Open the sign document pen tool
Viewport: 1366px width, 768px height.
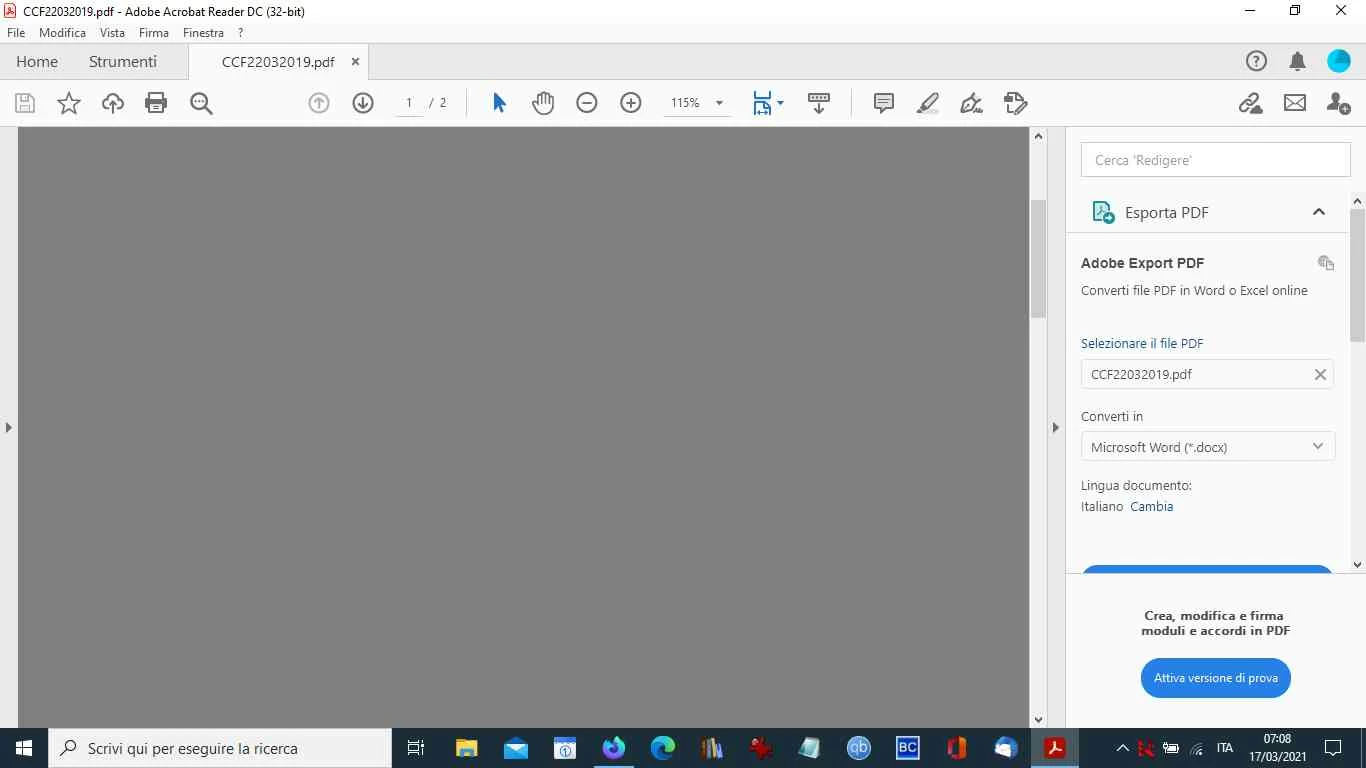coord(972,103)
